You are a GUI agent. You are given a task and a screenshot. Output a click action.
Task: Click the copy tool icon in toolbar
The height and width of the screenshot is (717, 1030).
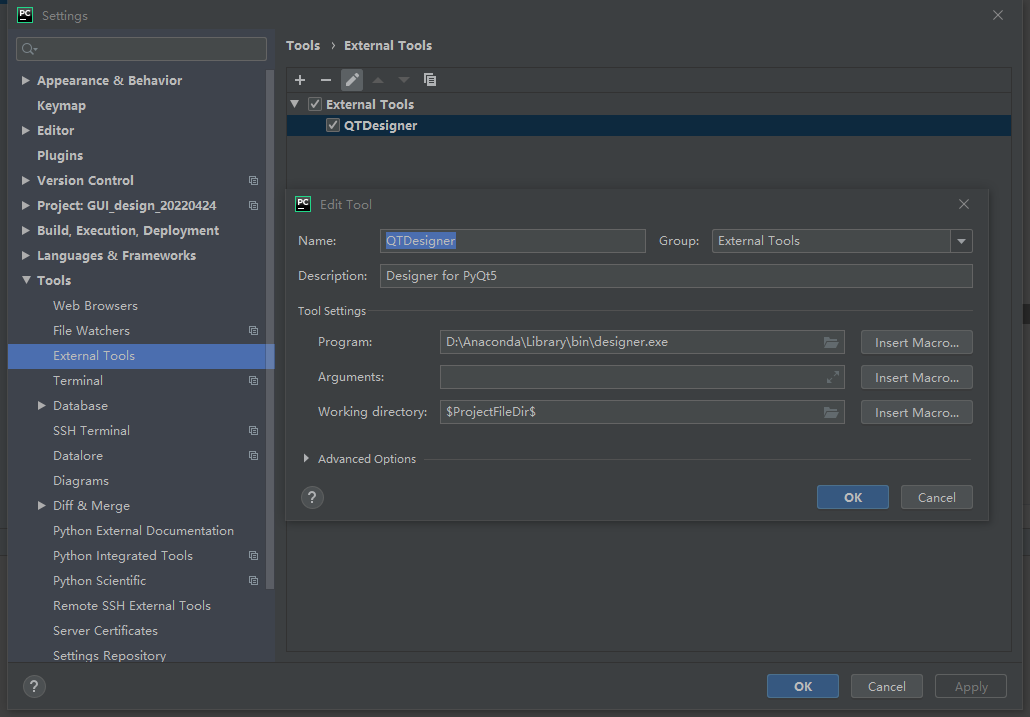coord(430,80)
